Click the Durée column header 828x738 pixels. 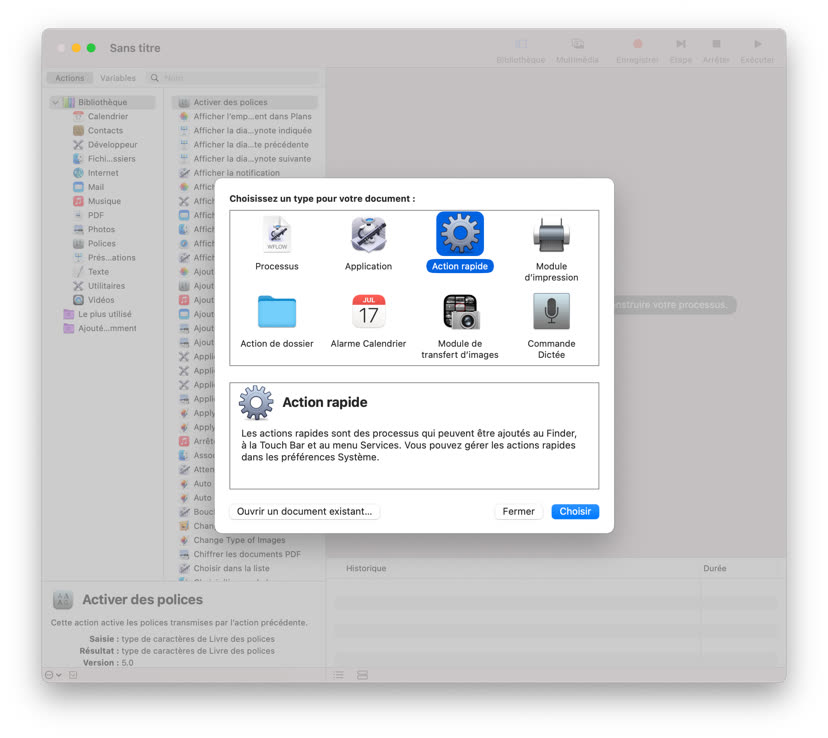pyautogui.click(x=714, y=568)
